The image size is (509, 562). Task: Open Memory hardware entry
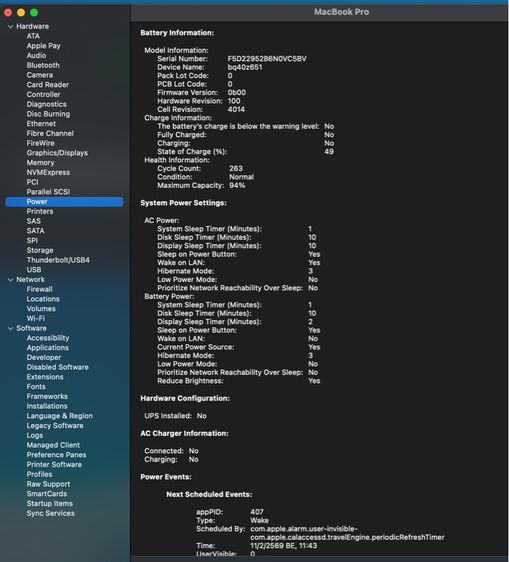pyautogui.click(x=41, y=163)
